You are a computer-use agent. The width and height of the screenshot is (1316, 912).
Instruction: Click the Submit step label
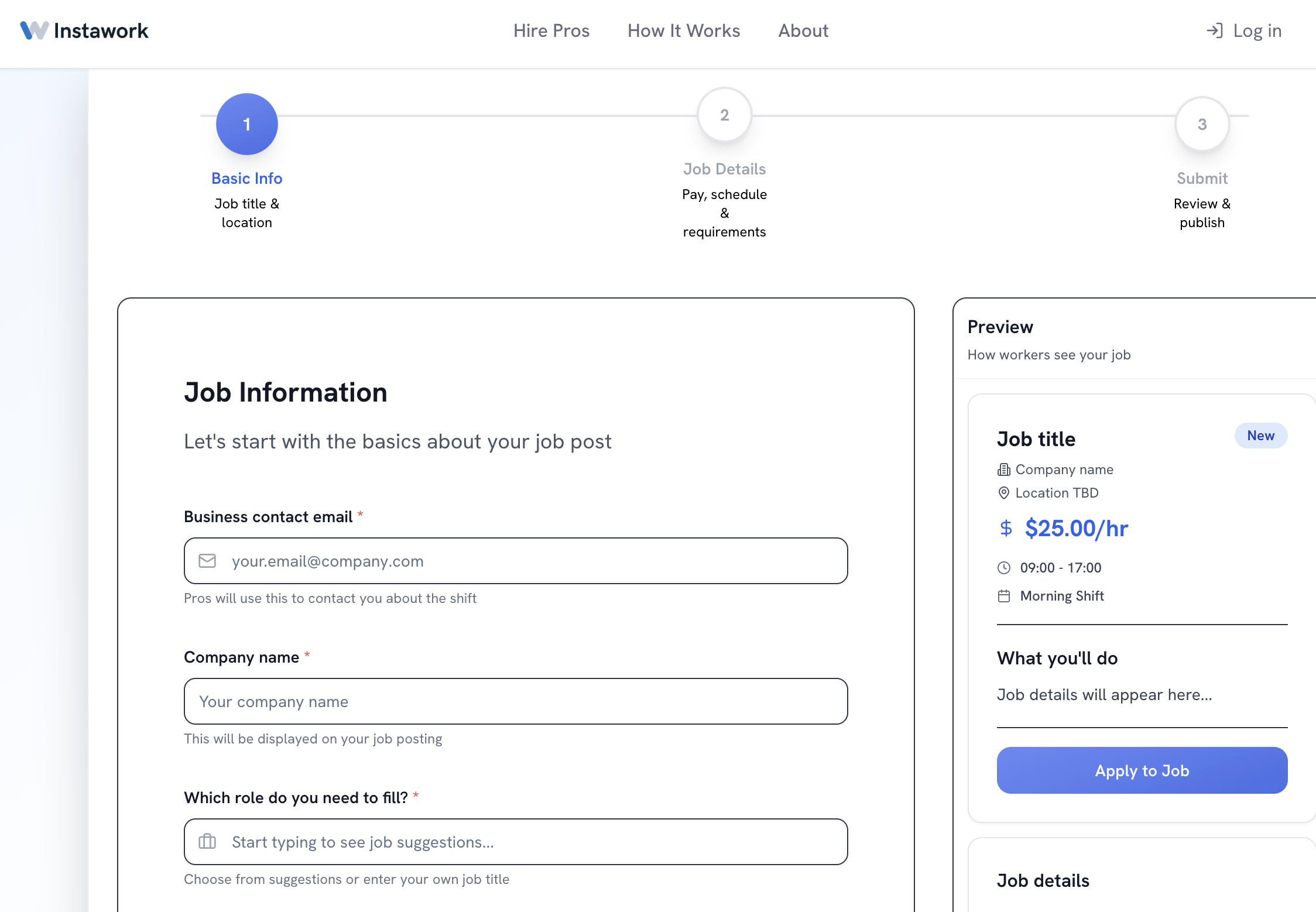pos(1202,178)
